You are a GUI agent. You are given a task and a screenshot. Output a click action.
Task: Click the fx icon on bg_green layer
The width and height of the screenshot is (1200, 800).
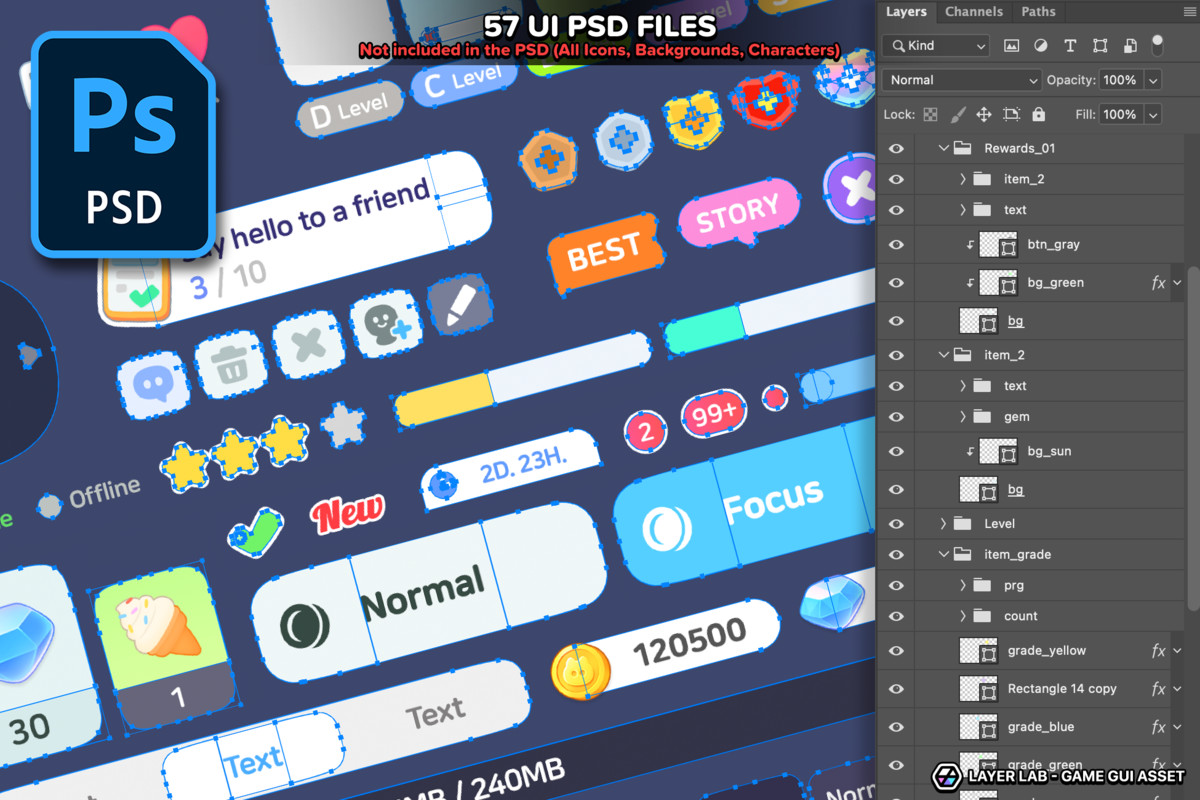pyautogui.click(x=1158, y=283)
